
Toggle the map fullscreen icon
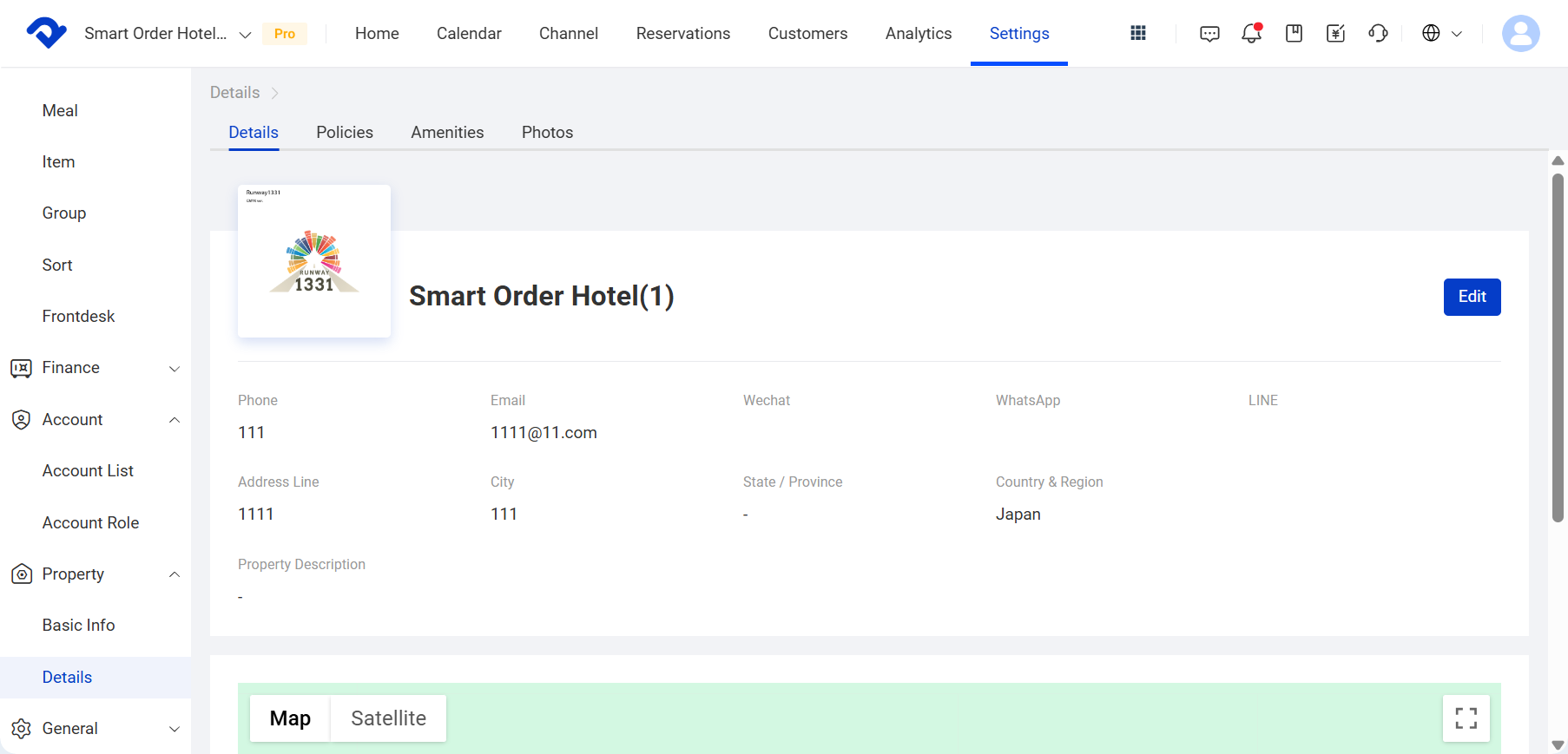1466,718
